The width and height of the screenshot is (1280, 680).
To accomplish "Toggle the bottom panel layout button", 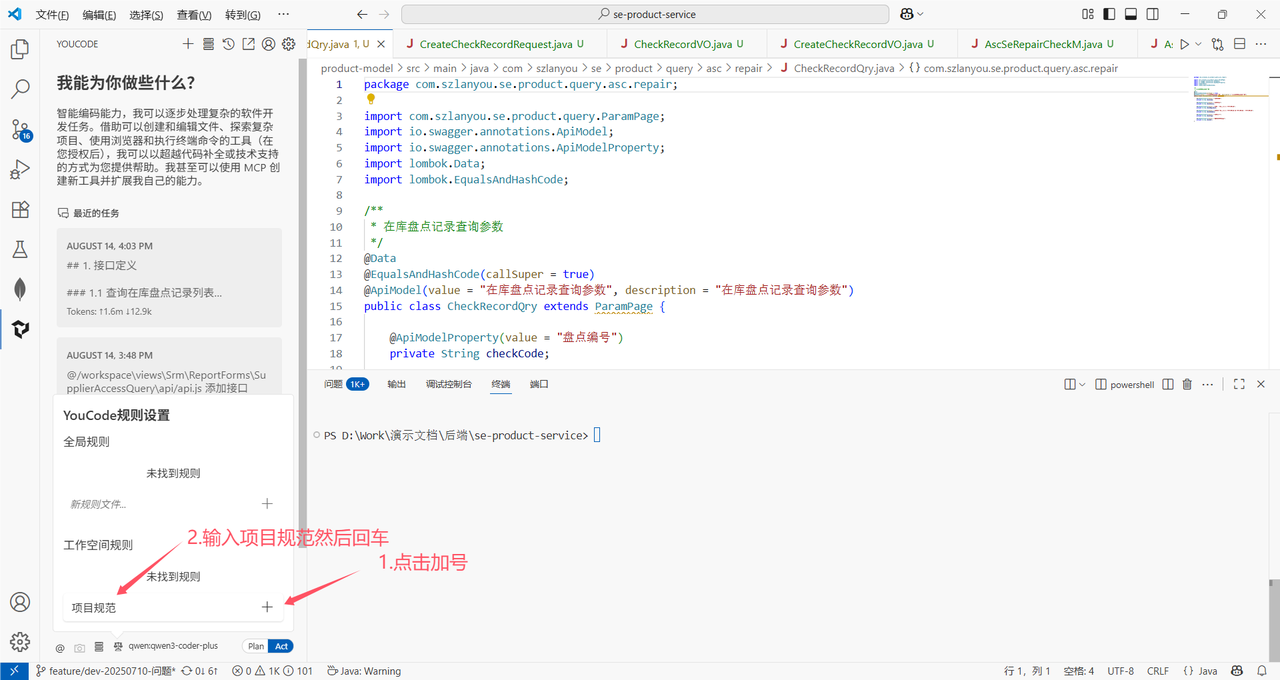I will 1131,14.
